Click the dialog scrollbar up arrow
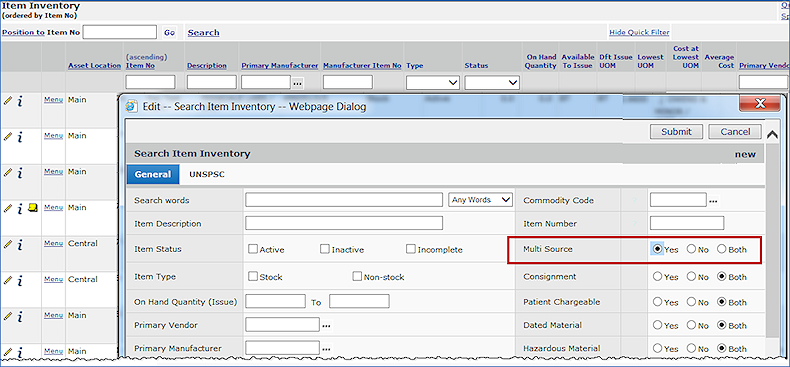 (771, 135)
